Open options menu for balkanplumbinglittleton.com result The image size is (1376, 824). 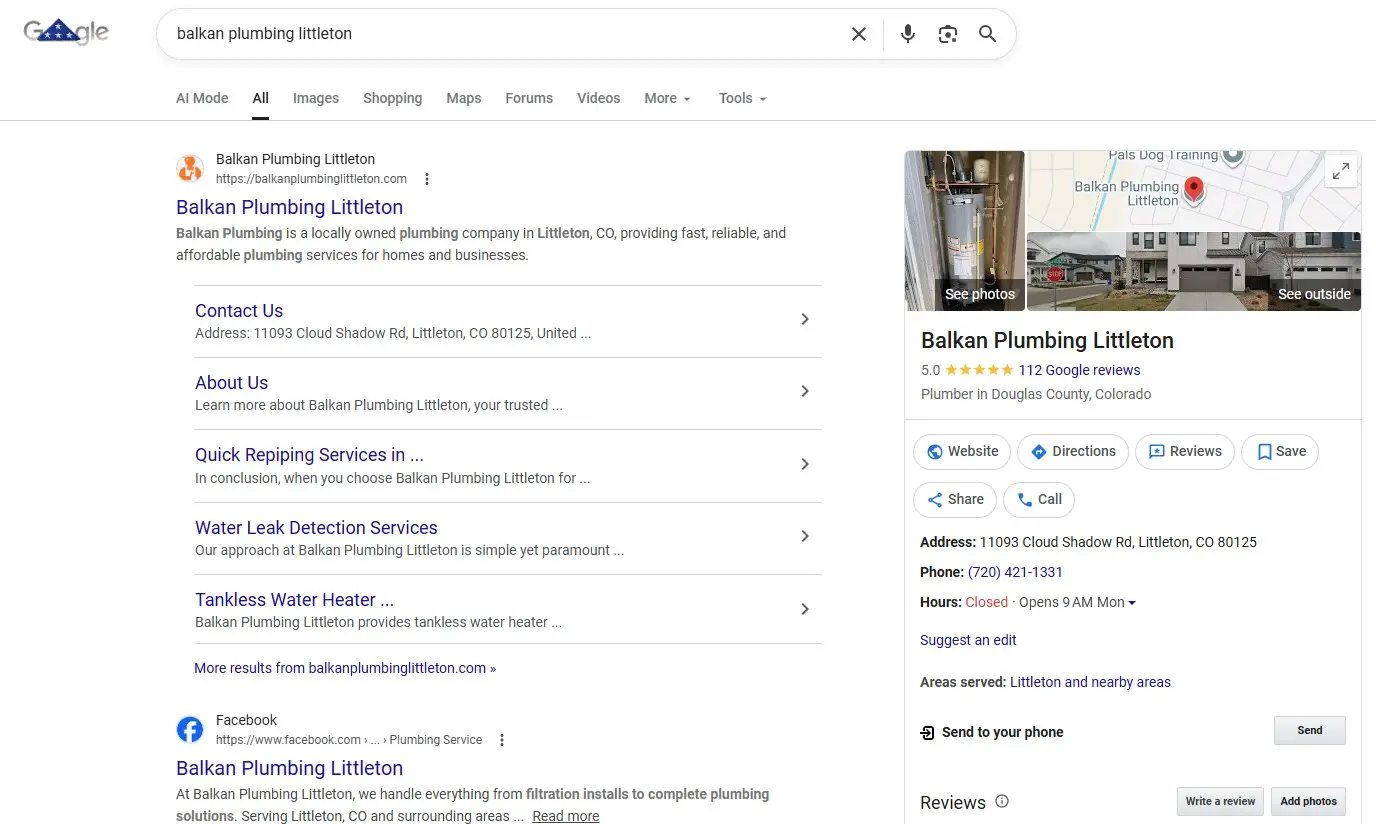pos(427,179)
